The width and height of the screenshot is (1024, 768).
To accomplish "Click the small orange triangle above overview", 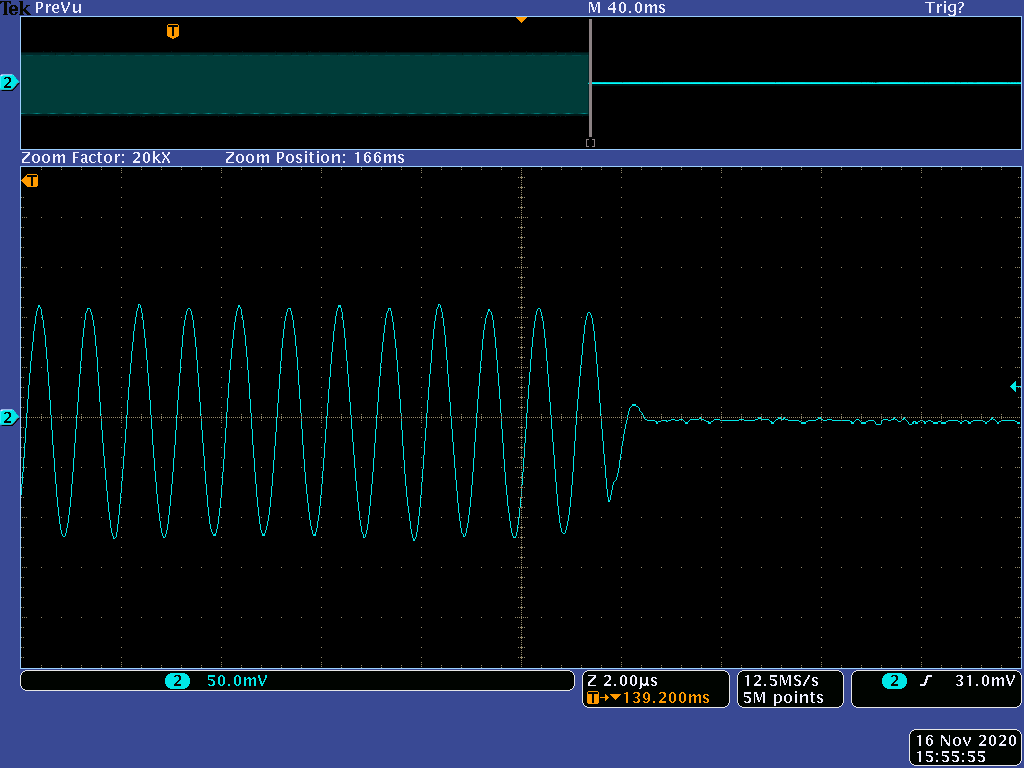I will (x=520, y=19).
